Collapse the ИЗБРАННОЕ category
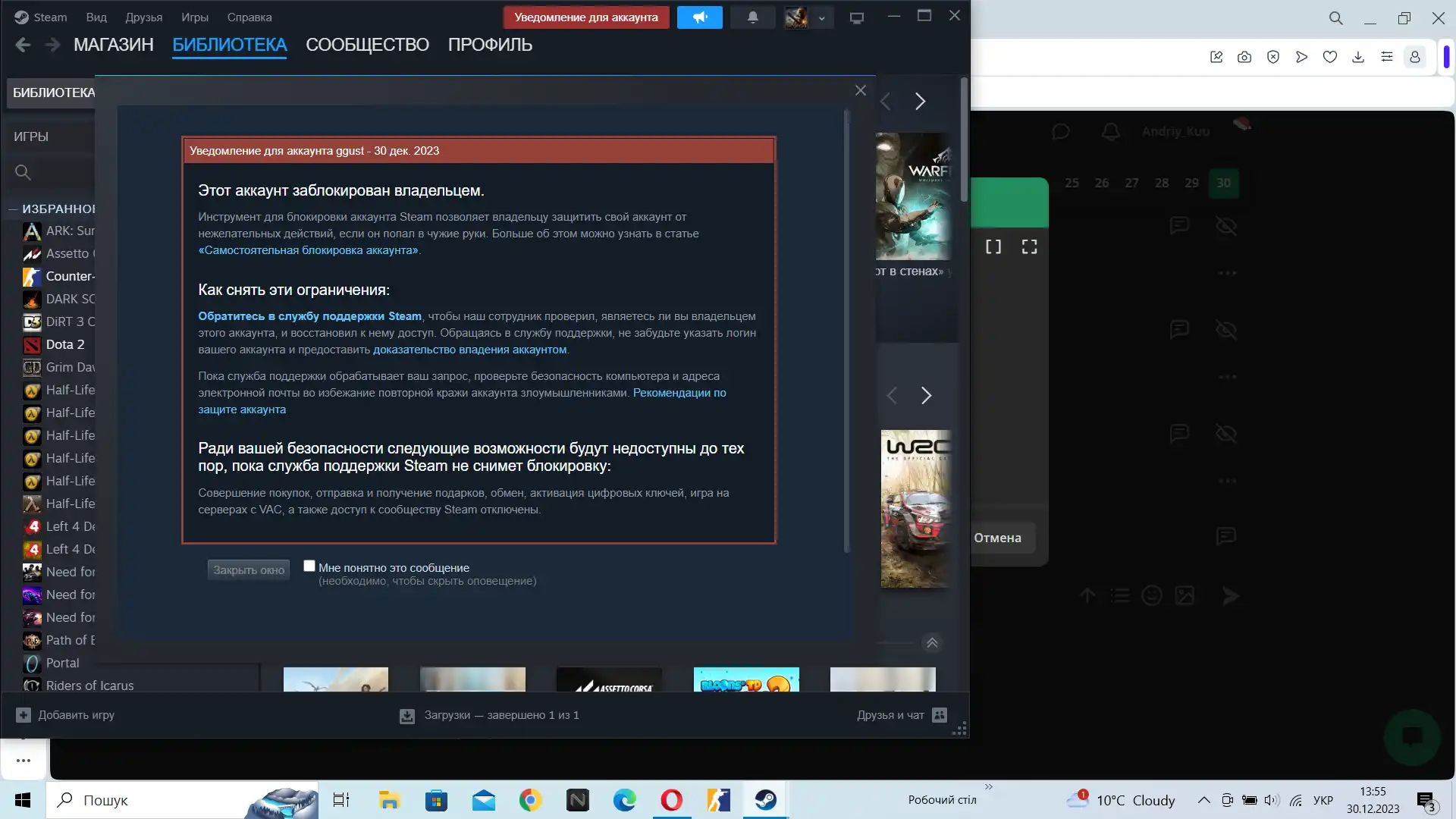 (13, 209)
